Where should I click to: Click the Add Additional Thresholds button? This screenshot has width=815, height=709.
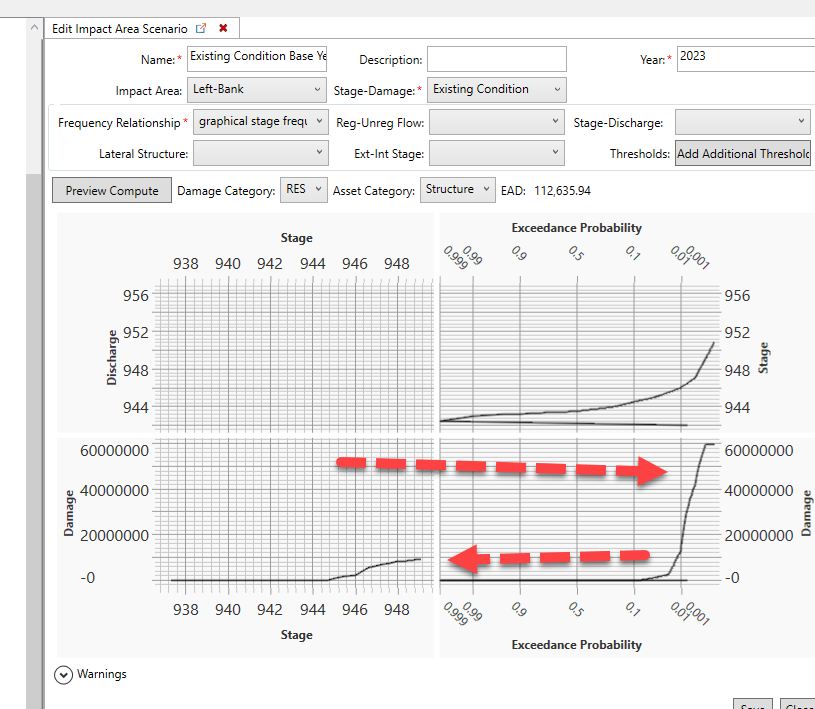745,155
